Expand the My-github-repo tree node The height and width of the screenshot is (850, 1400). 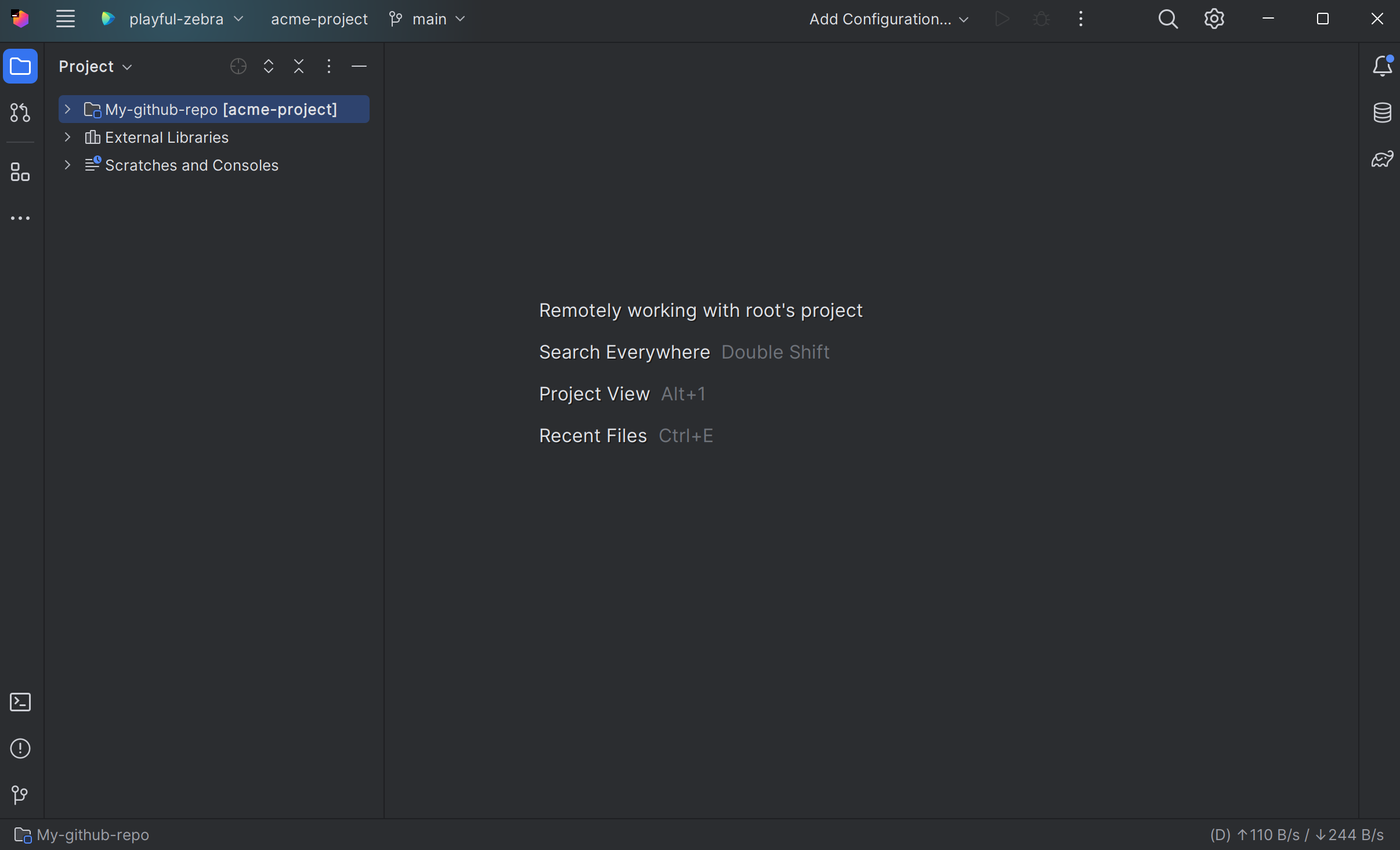[67, 109]
